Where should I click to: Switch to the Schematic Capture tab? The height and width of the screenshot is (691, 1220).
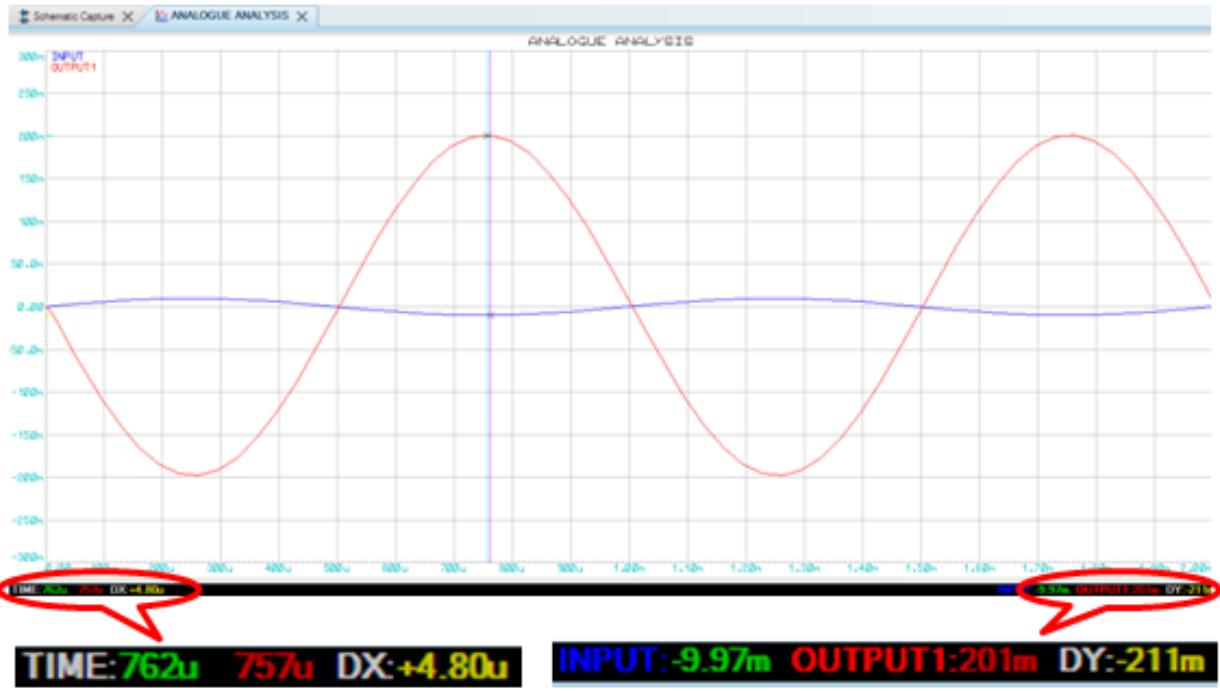click(74, 17)
